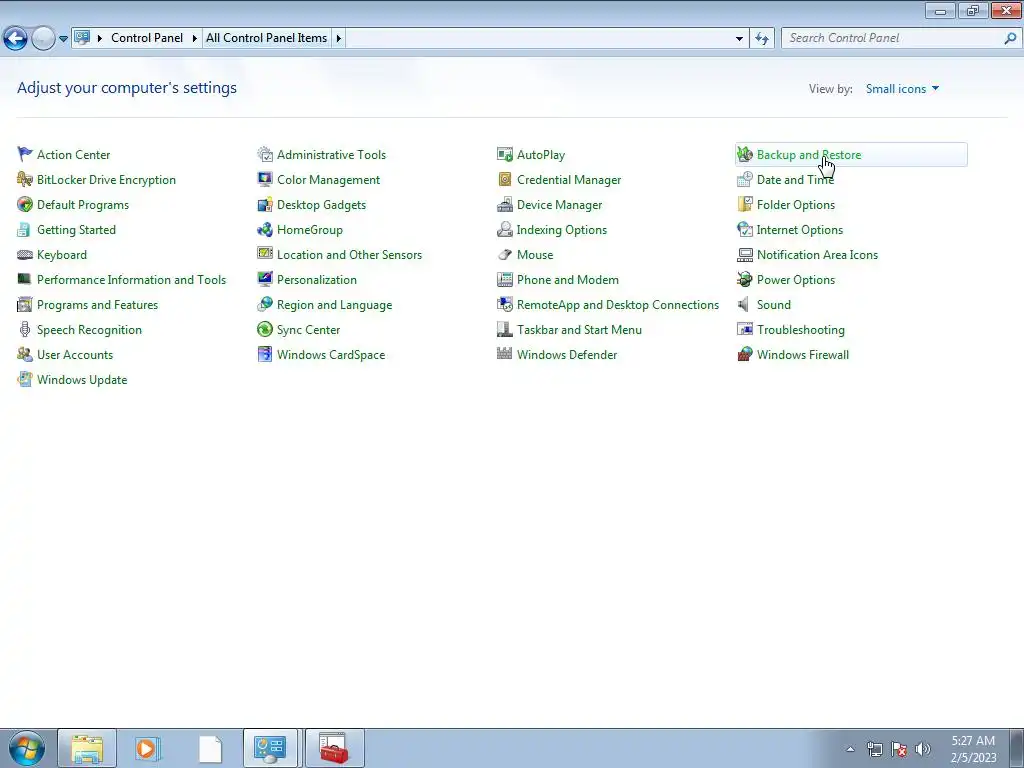
Task: Open the Action Center flag icon
Action: pyautogui.click(x=25, y=155)
